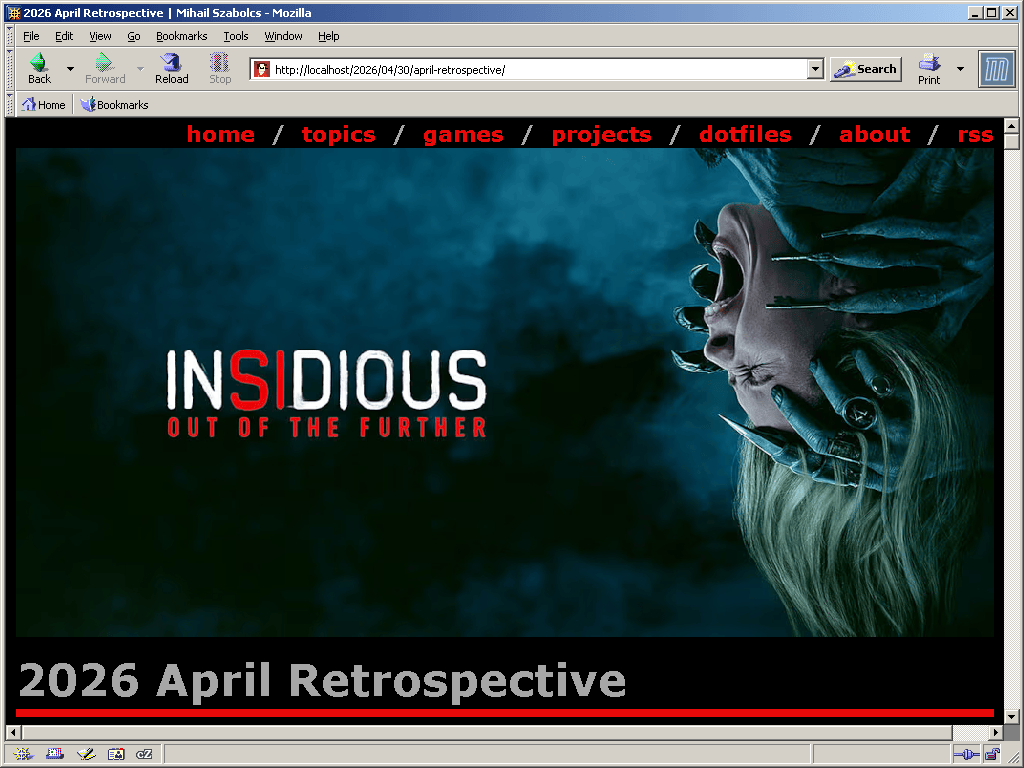Click the 2026 April Retrospective heading
The width and height of the screenshot is (1024, 768).
pos(323,680)
